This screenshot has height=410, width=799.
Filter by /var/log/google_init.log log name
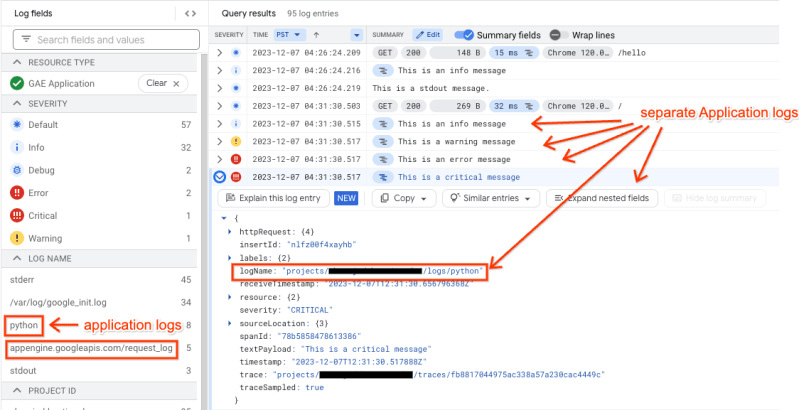click(58, 303)
